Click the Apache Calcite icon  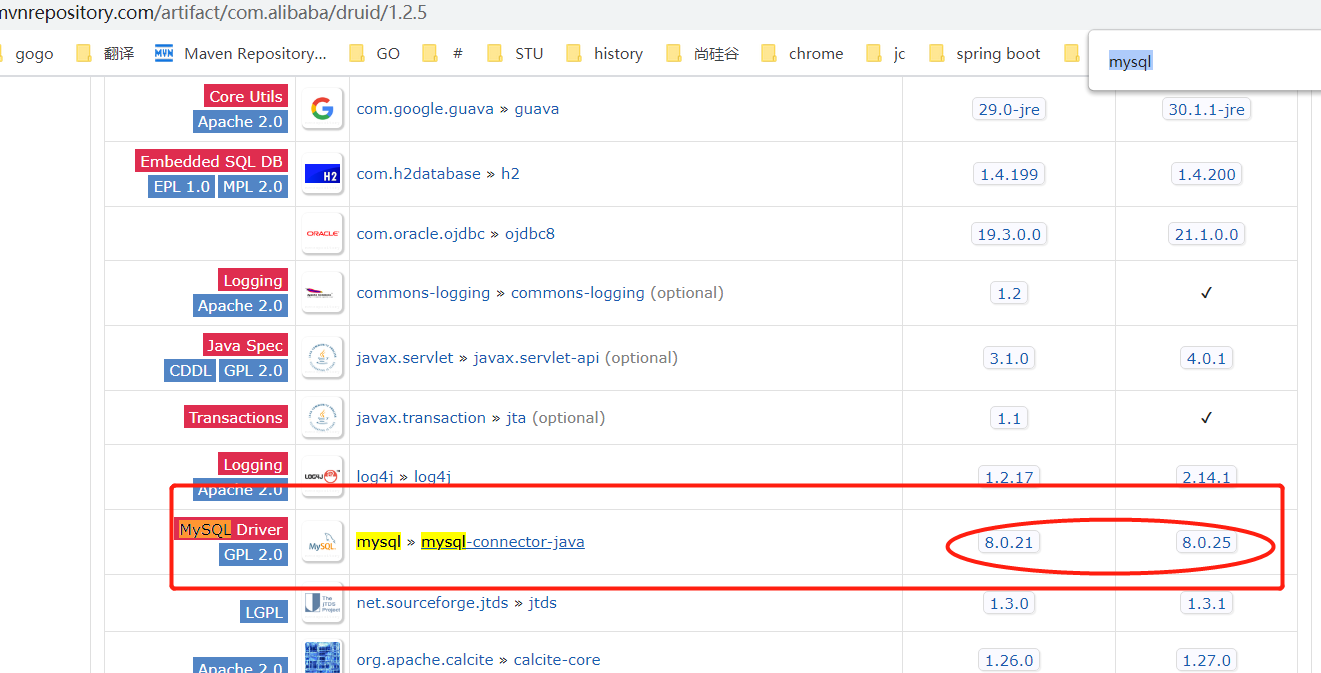[321, 659]
